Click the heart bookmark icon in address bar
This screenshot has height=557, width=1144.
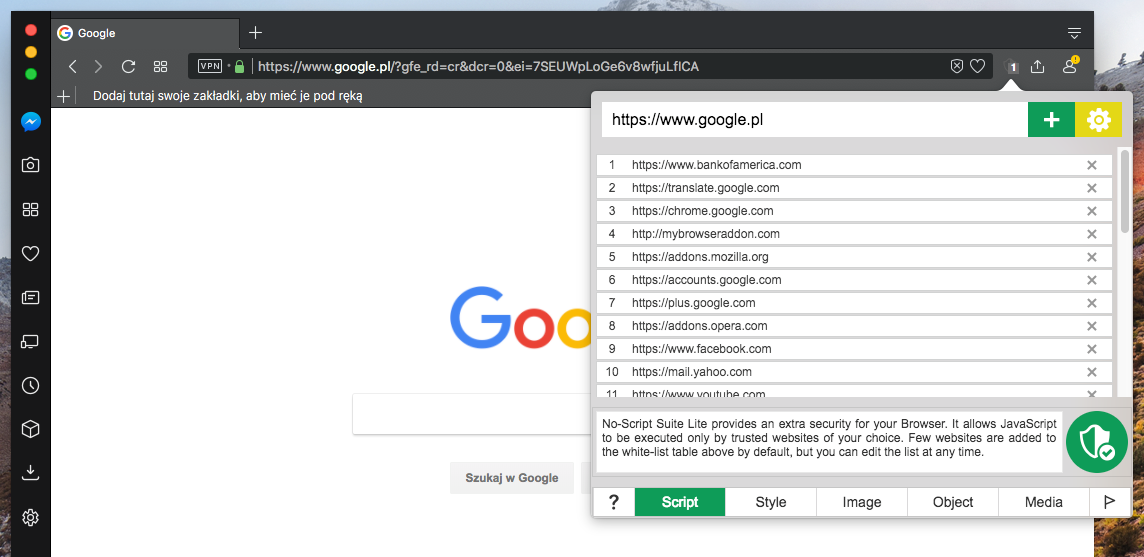978,66
